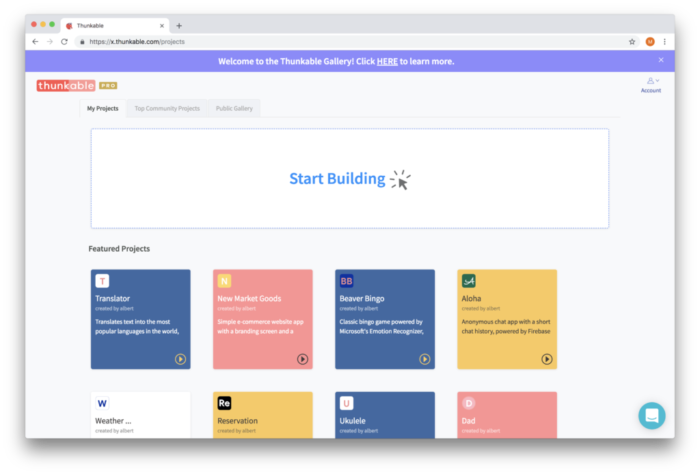Click the browser address bar URL
Image resolution: width=700 pixels, height=474 pixels.
pos(137,42)
